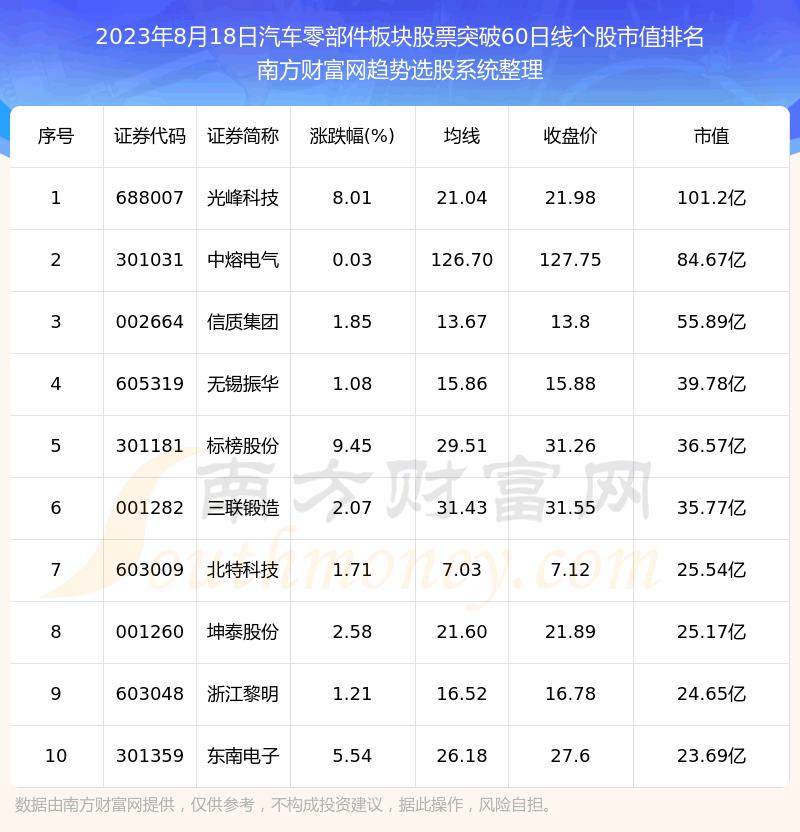The image size is (800, 832).
Task: Click closing price 27.6
Action: (570, 756)
